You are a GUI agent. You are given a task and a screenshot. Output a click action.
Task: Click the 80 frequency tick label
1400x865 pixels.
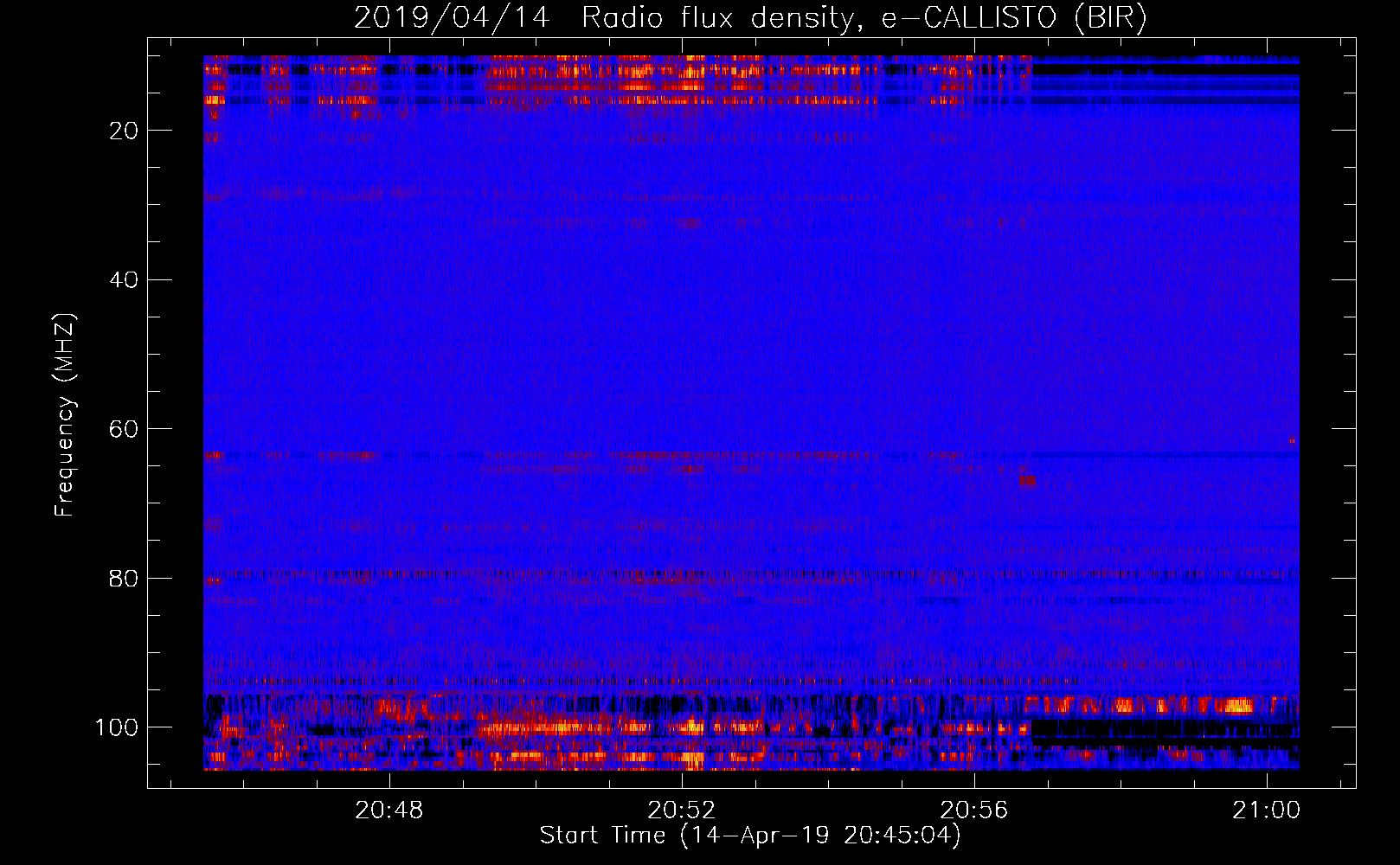coord(125,578)
